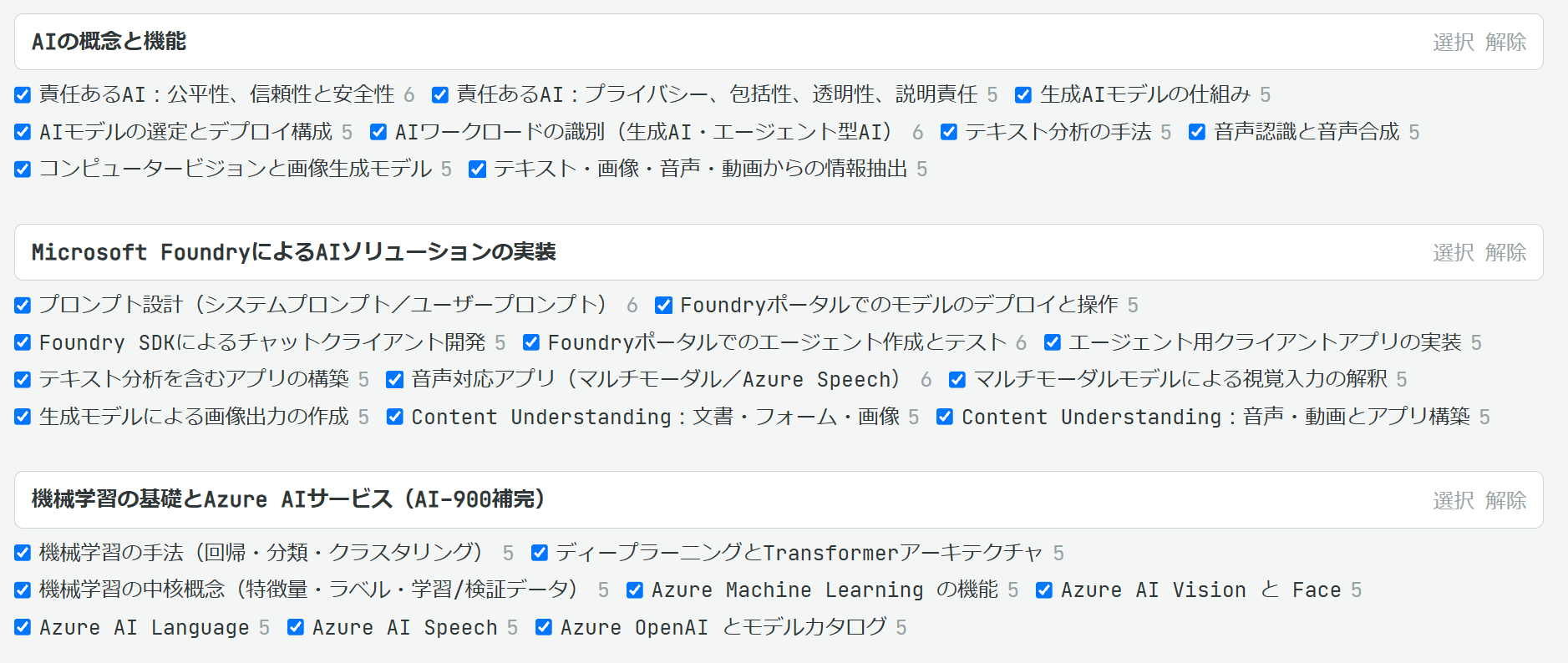Toggle Foundryポータルでのエージェント作成とテスト checkbox

531,342
